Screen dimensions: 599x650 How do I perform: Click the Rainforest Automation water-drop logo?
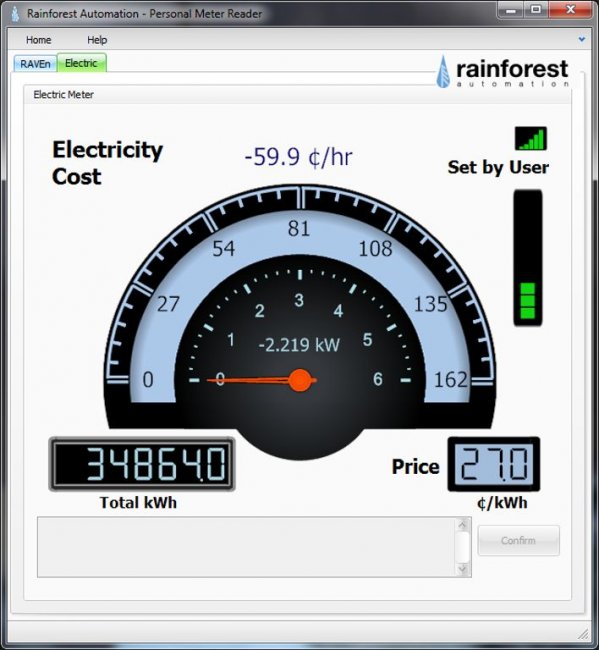(443, 72)
